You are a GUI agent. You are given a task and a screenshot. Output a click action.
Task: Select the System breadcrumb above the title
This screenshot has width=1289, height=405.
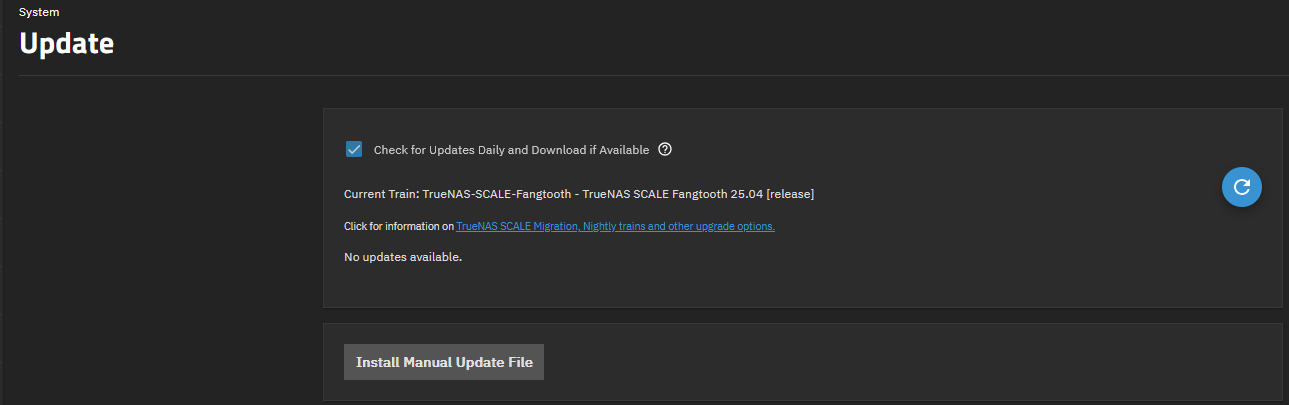(39, 12)
